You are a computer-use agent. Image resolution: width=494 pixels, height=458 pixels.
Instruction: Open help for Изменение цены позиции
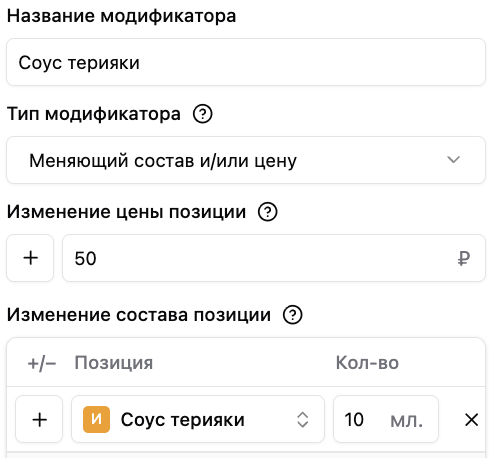pos(267,212)
